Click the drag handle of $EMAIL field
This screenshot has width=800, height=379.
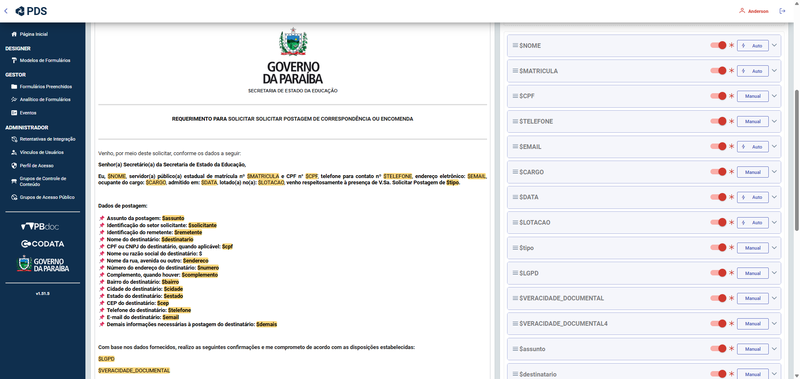(x=515, y=146)
